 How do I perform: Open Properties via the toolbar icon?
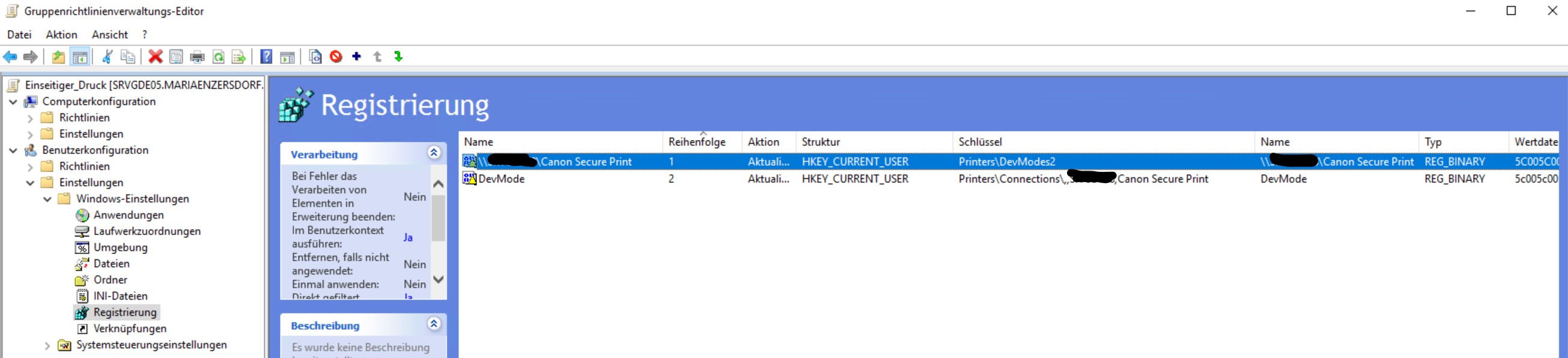[176, 57]
